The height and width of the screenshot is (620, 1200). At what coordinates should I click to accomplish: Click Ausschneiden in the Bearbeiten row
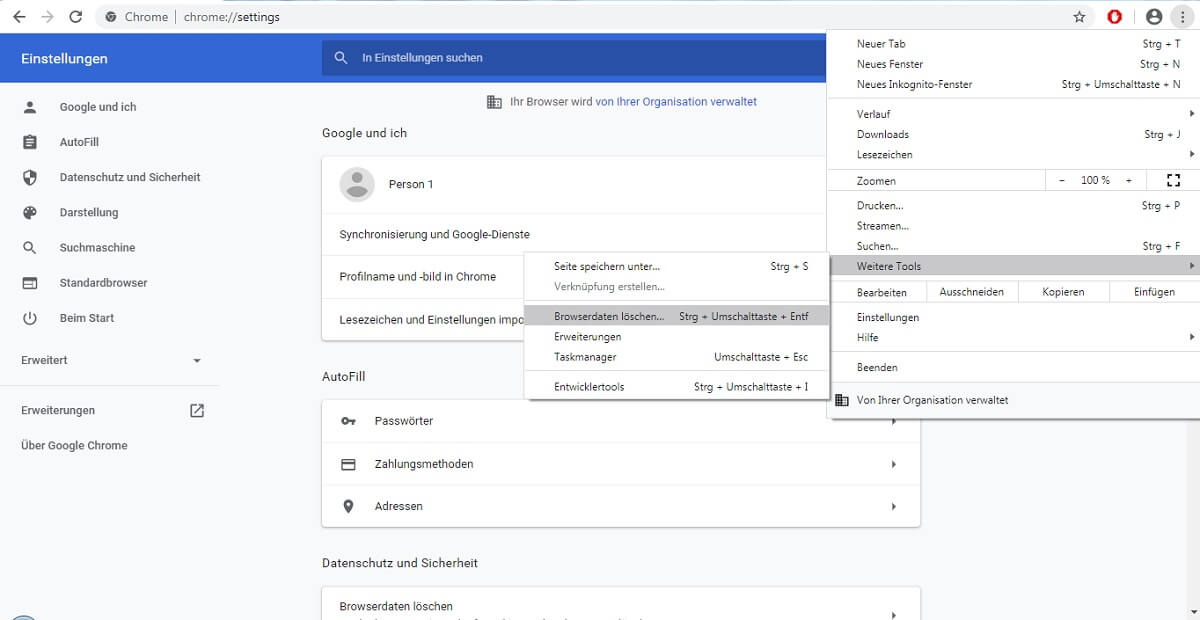click(972, 292)
